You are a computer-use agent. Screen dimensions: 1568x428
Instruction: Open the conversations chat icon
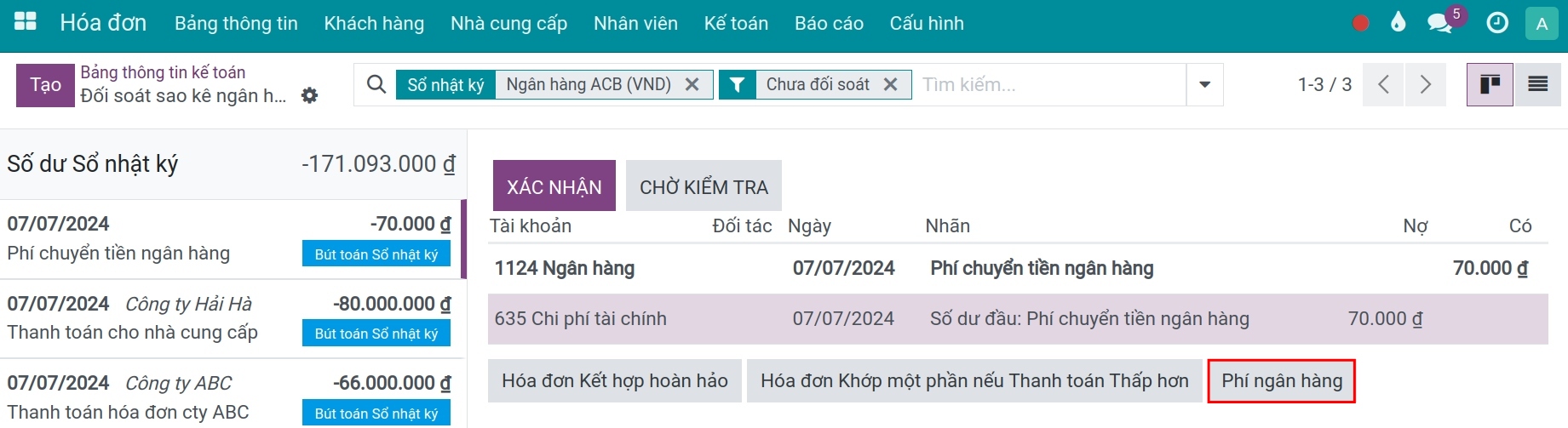1439,23
